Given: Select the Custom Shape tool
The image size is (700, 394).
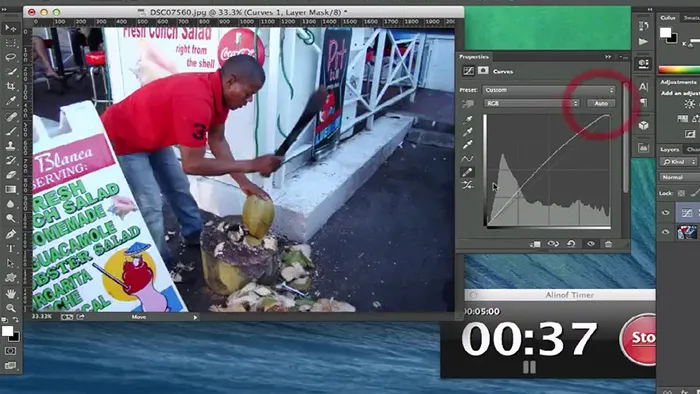Looking at the screenshot, I should pos(10,278).
